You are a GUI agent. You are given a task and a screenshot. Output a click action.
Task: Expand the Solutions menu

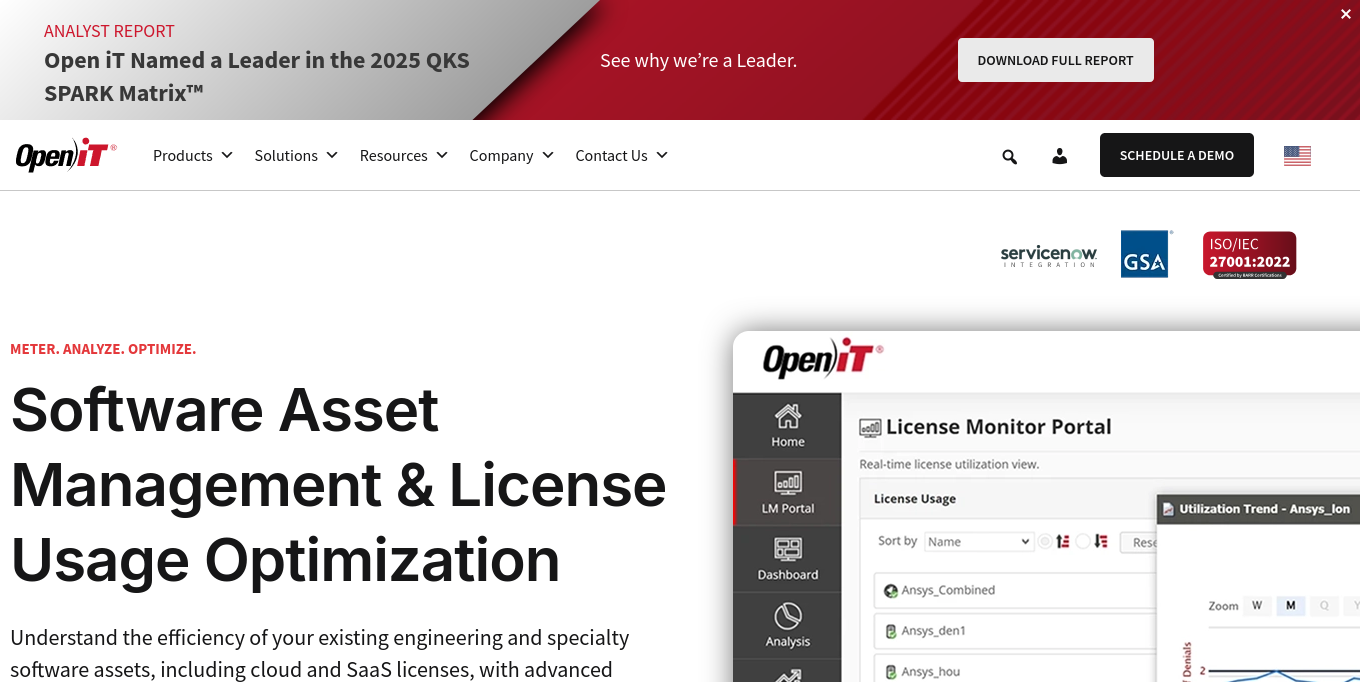(296, 155)
